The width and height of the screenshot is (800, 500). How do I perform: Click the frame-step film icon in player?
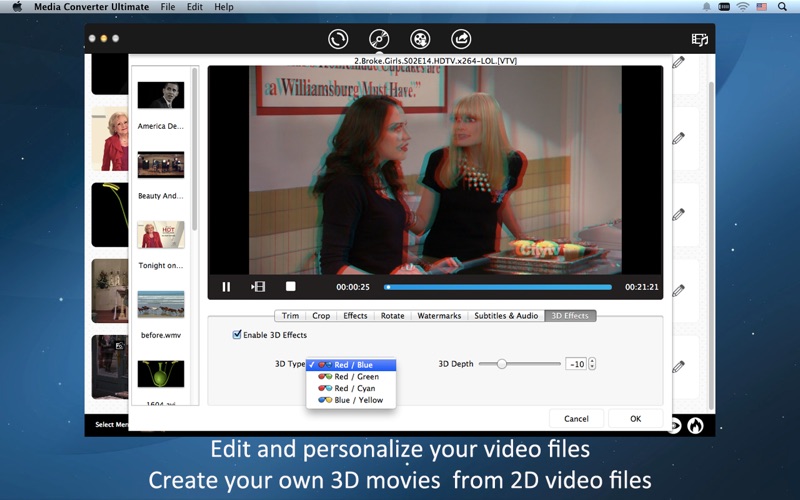(258, 287)
